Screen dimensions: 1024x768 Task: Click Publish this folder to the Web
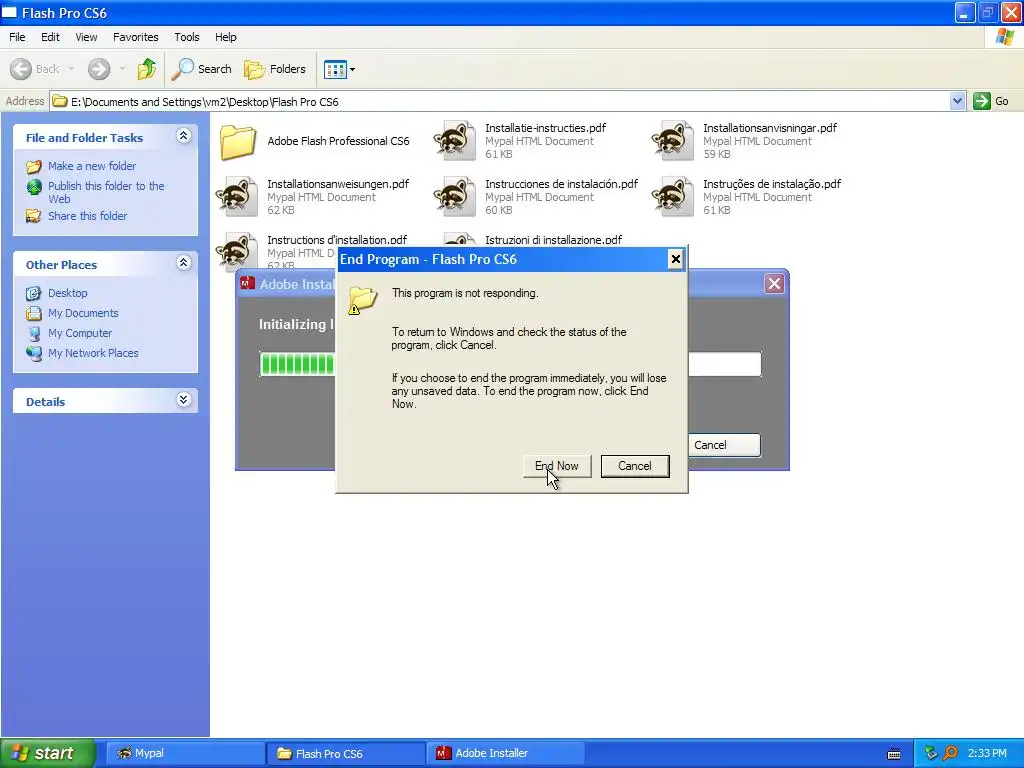click(106, 192)
